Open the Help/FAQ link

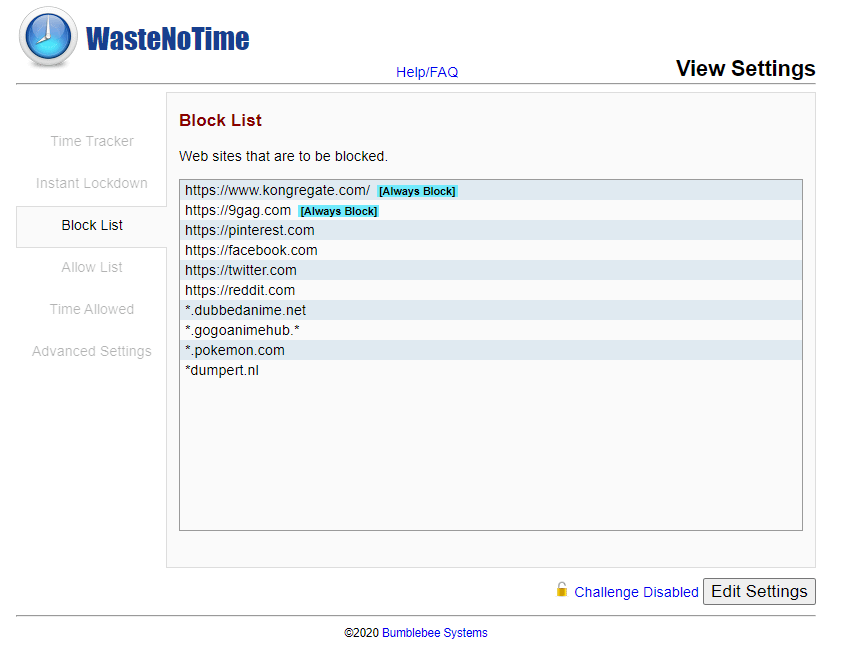(426, 72)
